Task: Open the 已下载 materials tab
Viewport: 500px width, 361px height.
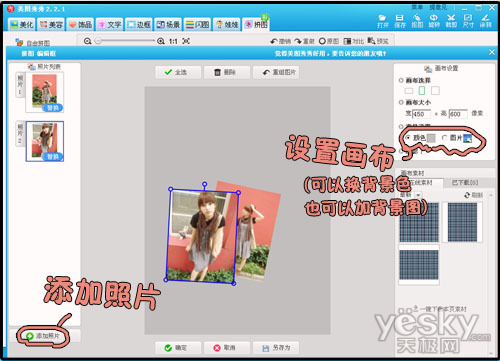Action: (465, 182)
